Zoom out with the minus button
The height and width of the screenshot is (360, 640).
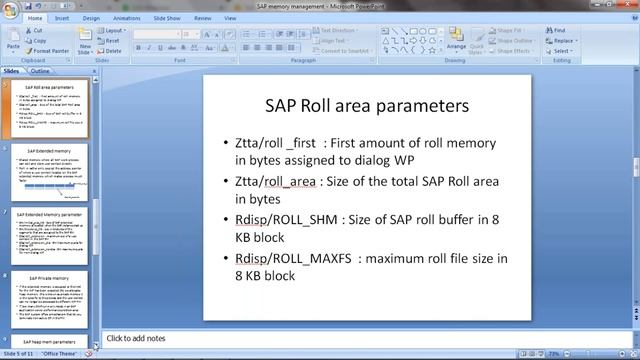[x=567, y=354]
